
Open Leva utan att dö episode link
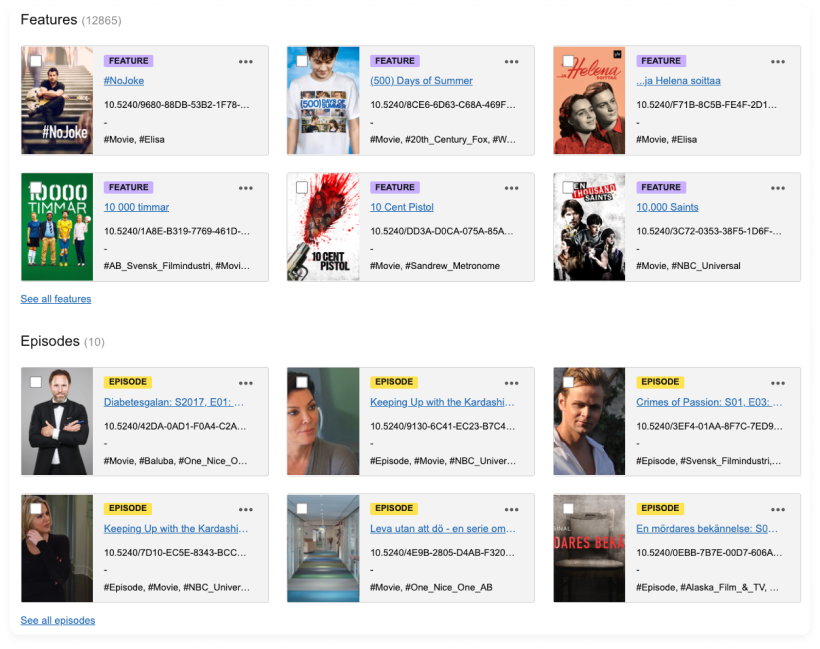442,529
